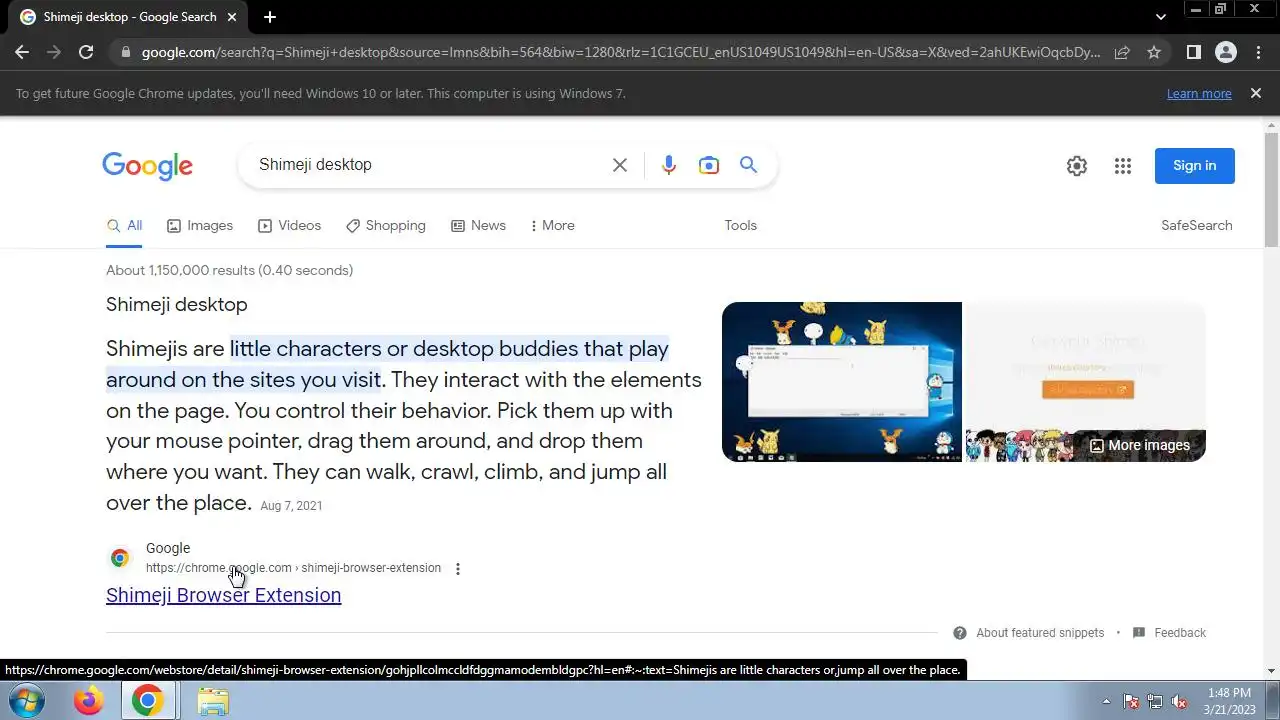Image resolution: width=1280 pixels, height=720 pixels.
Task: Open the Google apps grid
Action: pyautogui.click(x=1122, y=166)
